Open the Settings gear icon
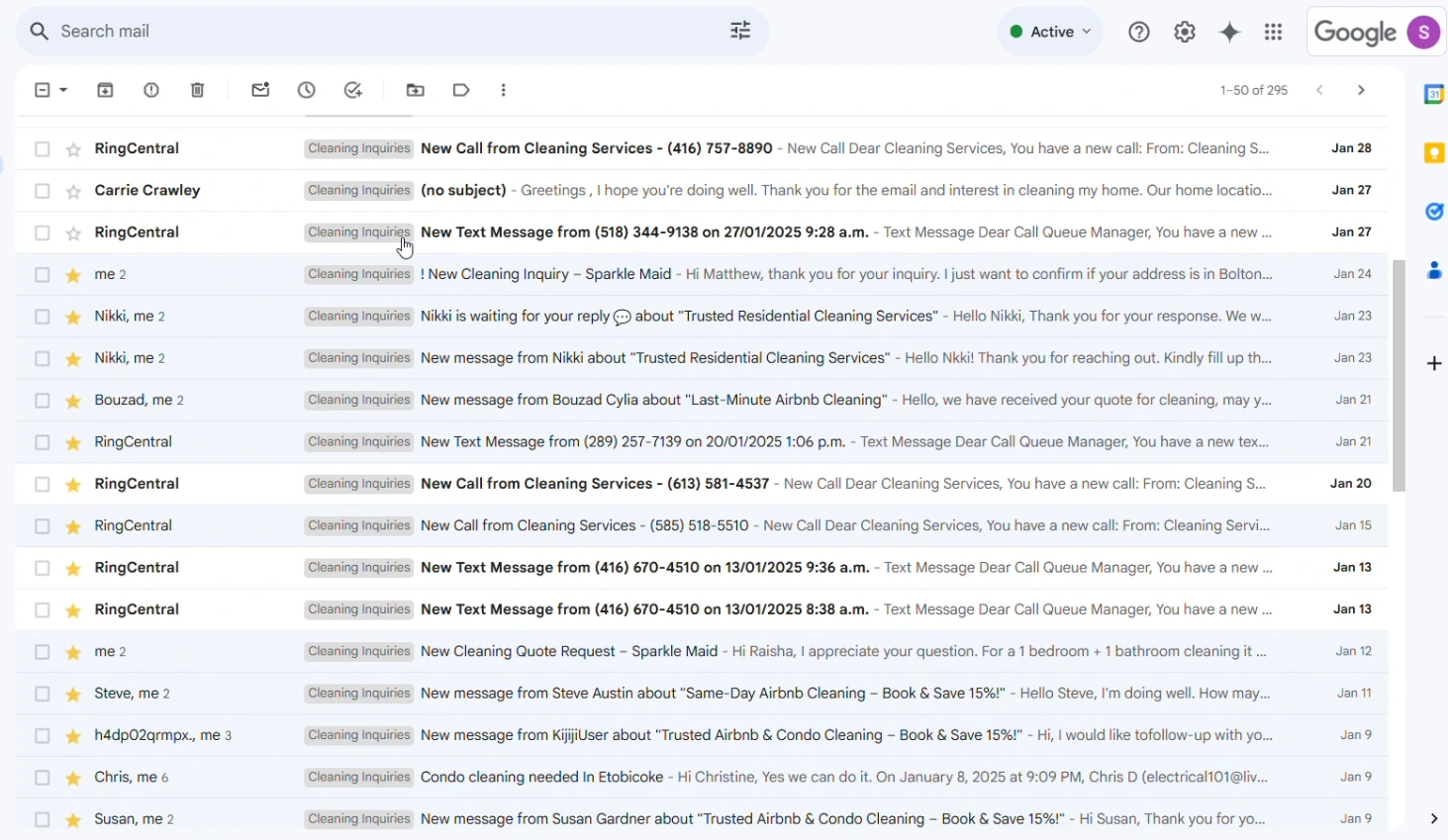Screen dimensions: 1448x840 pyautogui.click(x=1185, y=32)
